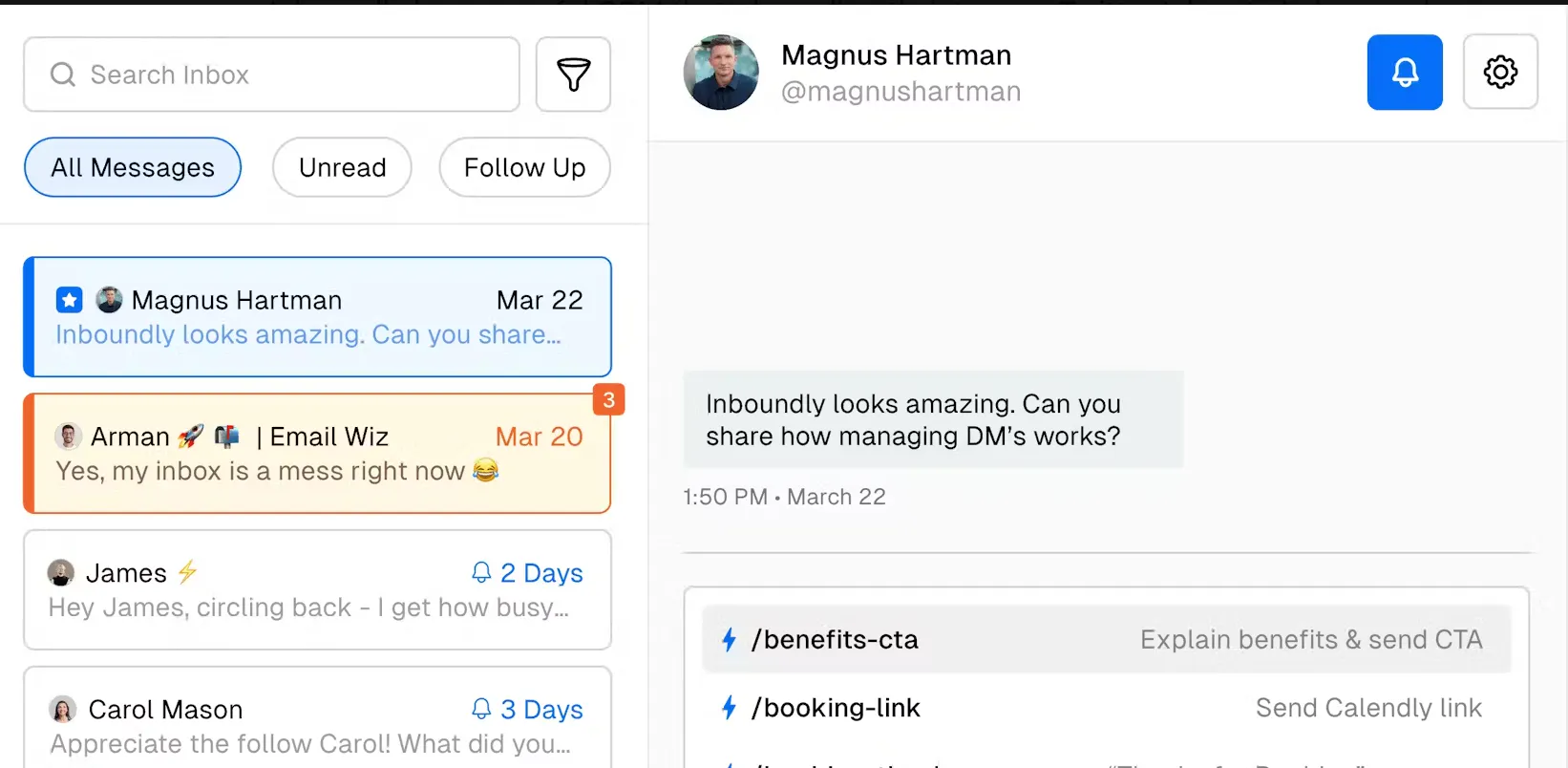Image resolution: width=1568 pixels, height=768 pixels.
Task: Click the search magnifier icon in the inbox field
Action: (63, 75)
